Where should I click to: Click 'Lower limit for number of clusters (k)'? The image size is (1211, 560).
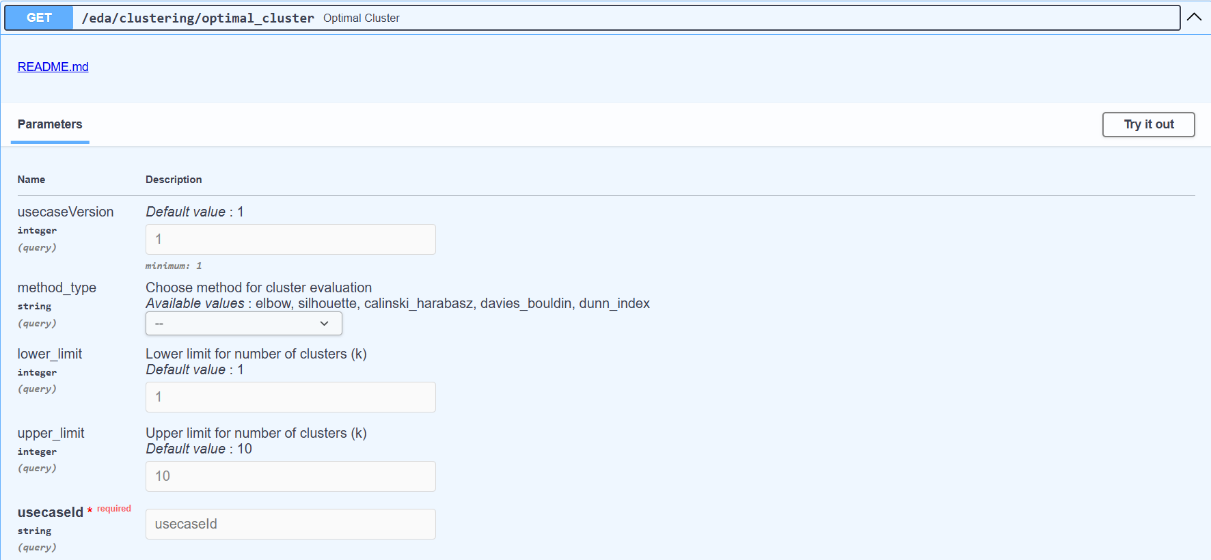(257, 354)
